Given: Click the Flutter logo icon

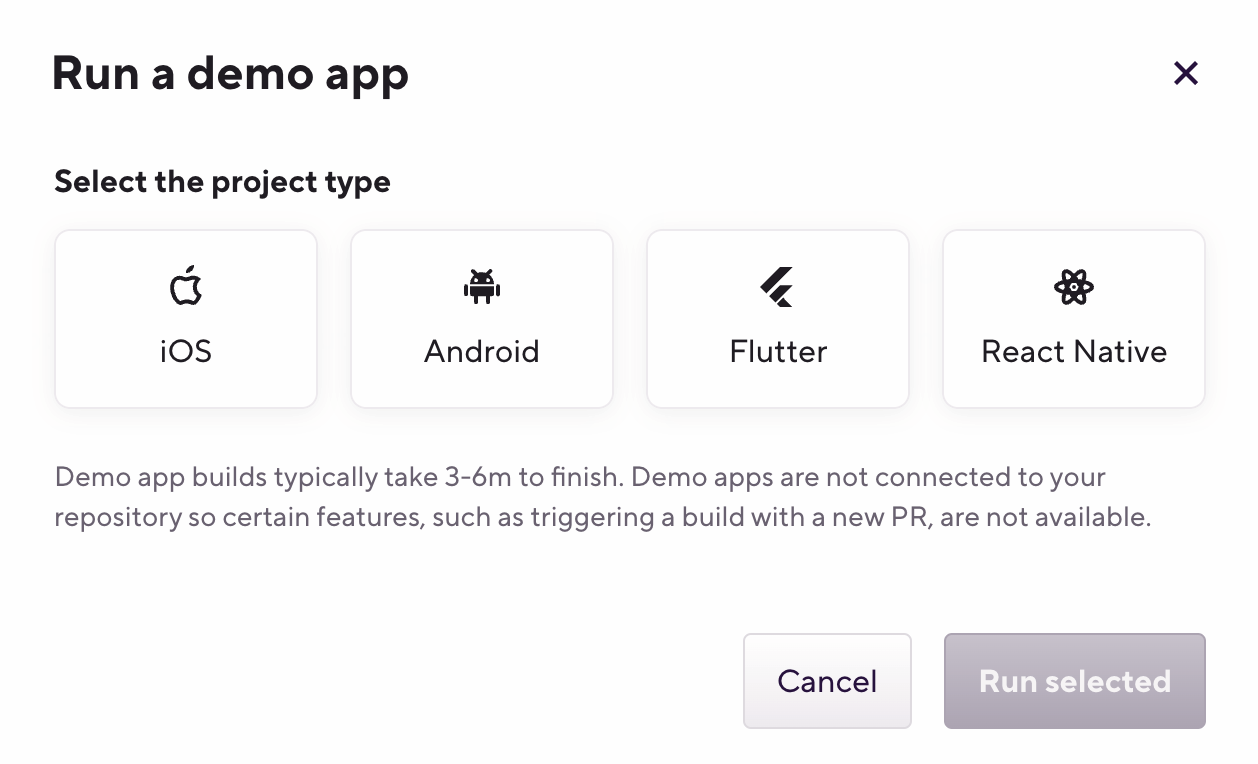Looking at the screenshot, I should [777, 287].
